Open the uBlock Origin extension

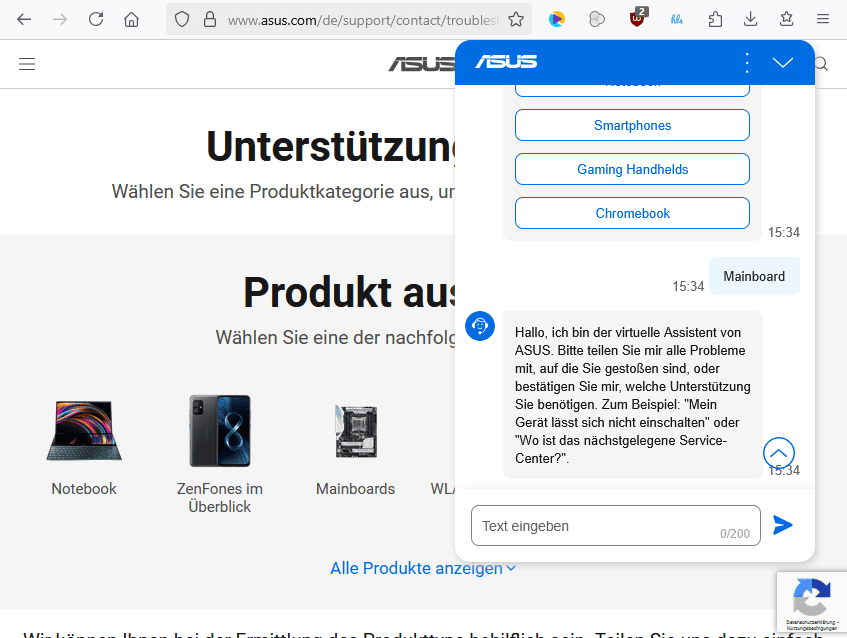(637, 19)
